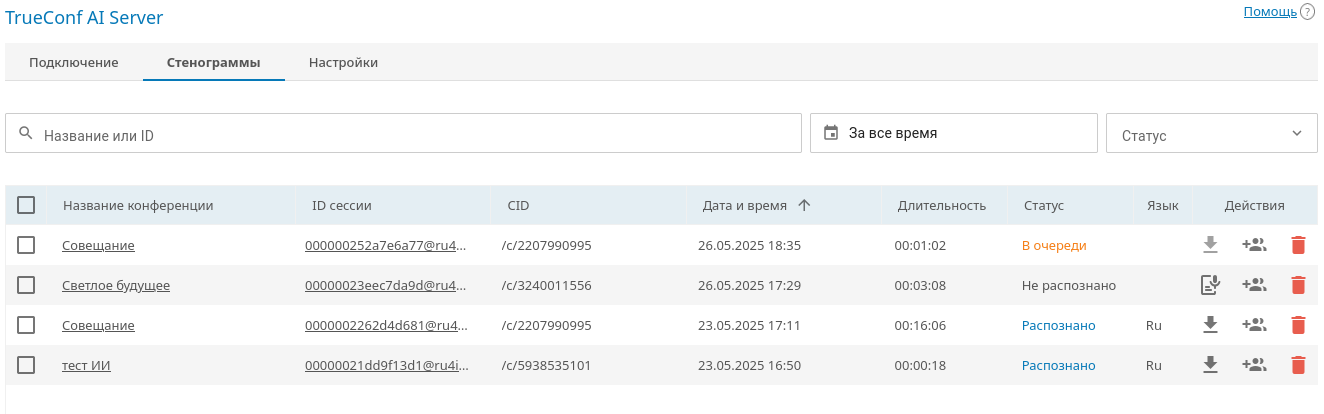Switch to the Настройки tab
Image resolution: width=1324 pixels, height=414 pixels.
point(343,62)
